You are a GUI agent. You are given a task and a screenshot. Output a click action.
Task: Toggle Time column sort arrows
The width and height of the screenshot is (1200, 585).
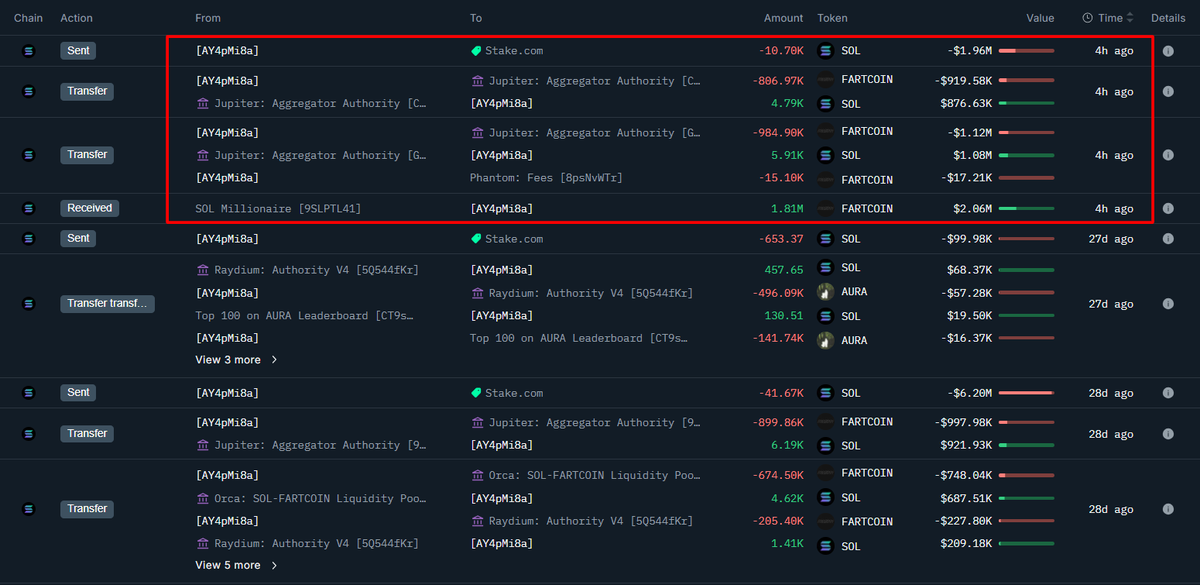[1130, 18]
